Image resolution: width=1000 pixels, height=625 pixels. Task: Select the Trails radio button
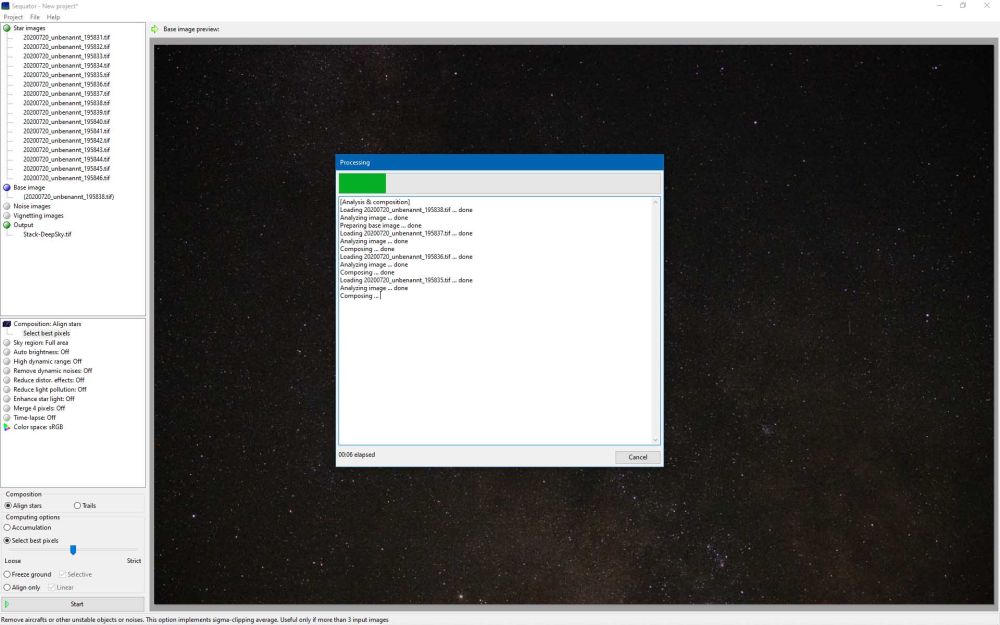[77, 505]
